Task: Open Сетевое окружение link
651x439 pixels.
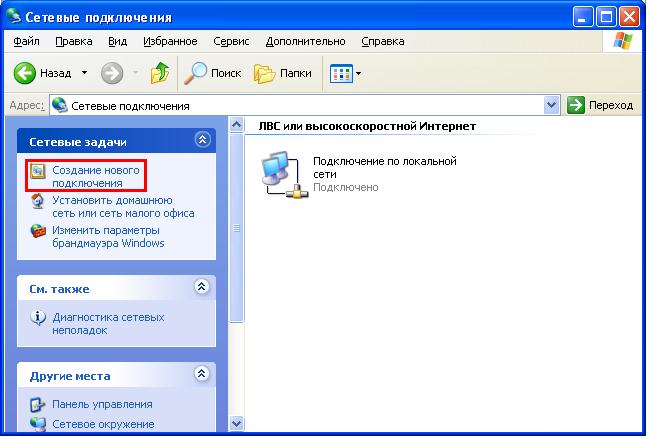Action: coord(103,424)
